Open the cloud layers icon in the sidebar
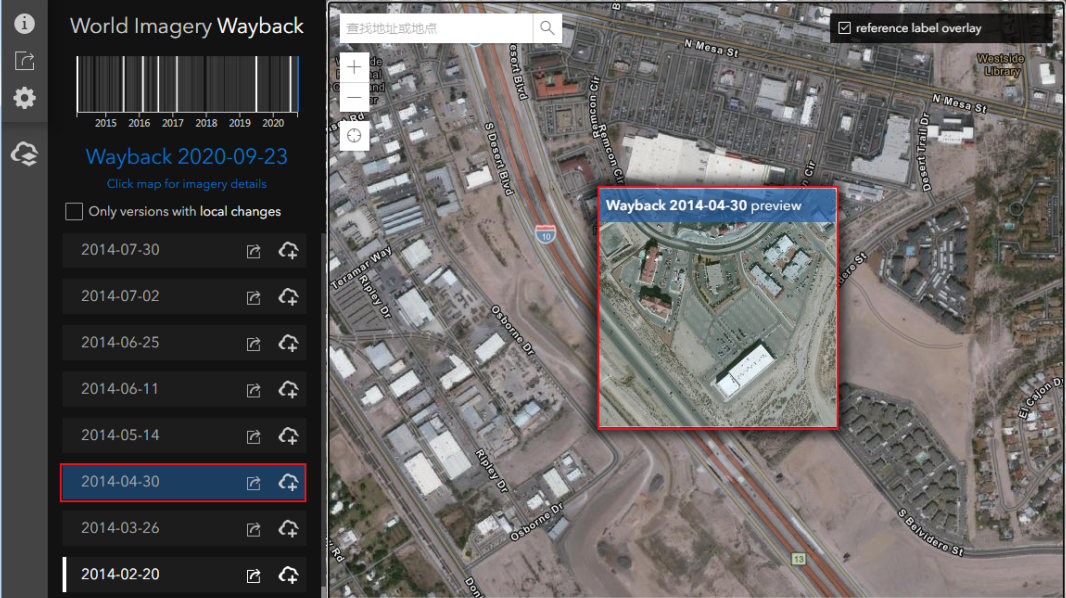The width and height of the screenshot is (1066, 598). tap(24, 154)
